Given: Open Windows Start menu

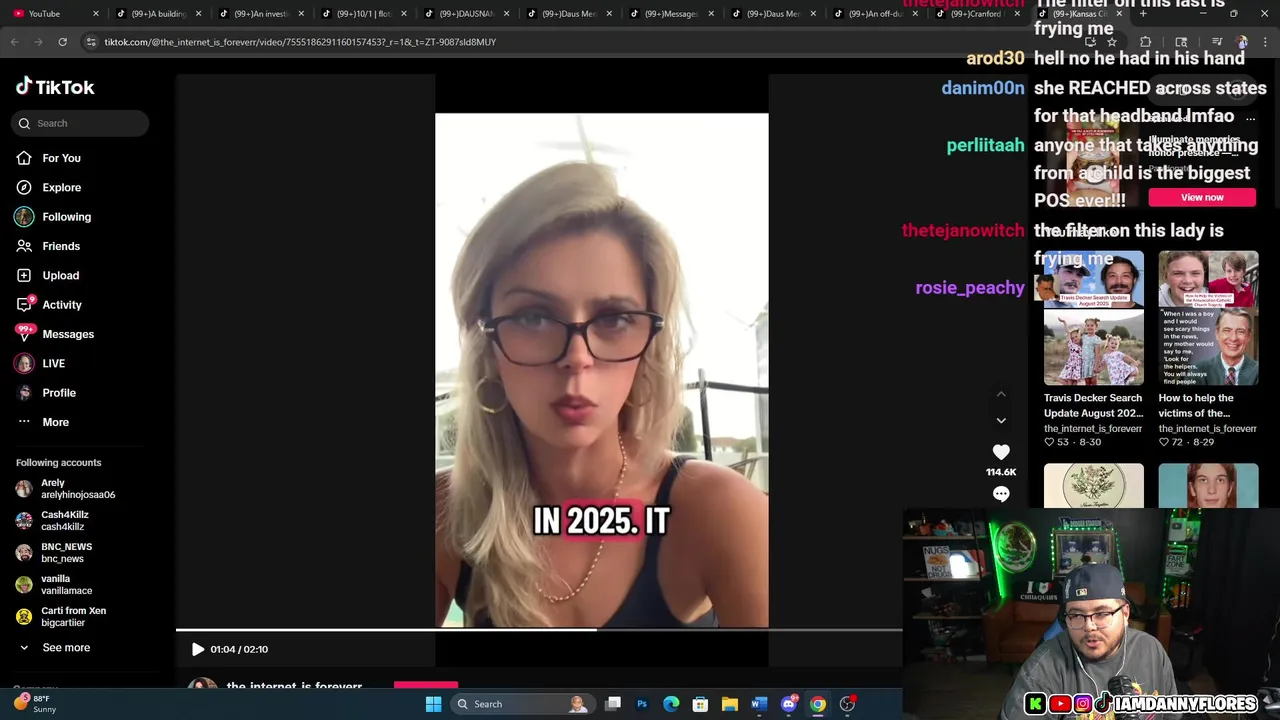Looking at the screenshot, I should click(433, 704).
